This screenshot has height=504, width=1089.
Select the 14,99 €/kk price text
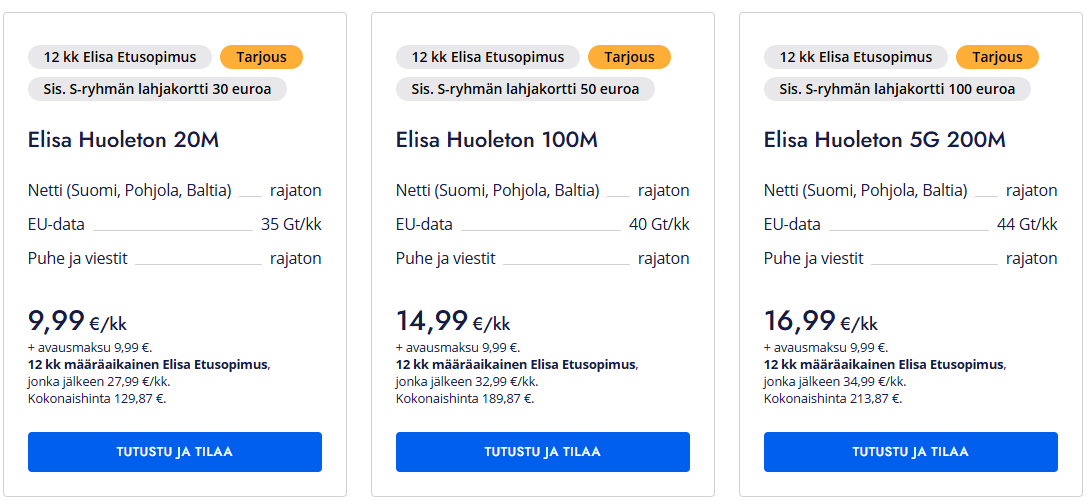[x=453, y=321]
